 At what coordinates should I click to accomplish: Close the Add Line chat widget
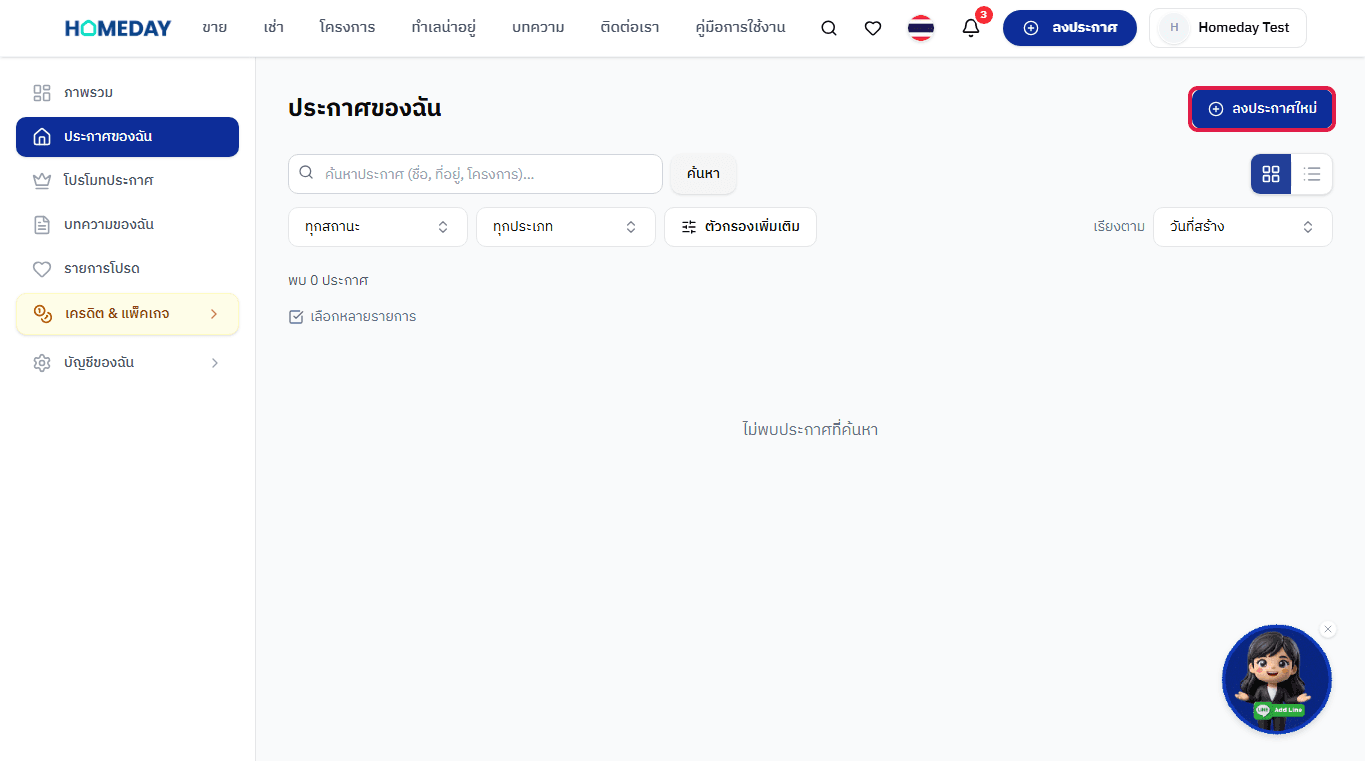pyautogui.click(x=1328, y=629)
